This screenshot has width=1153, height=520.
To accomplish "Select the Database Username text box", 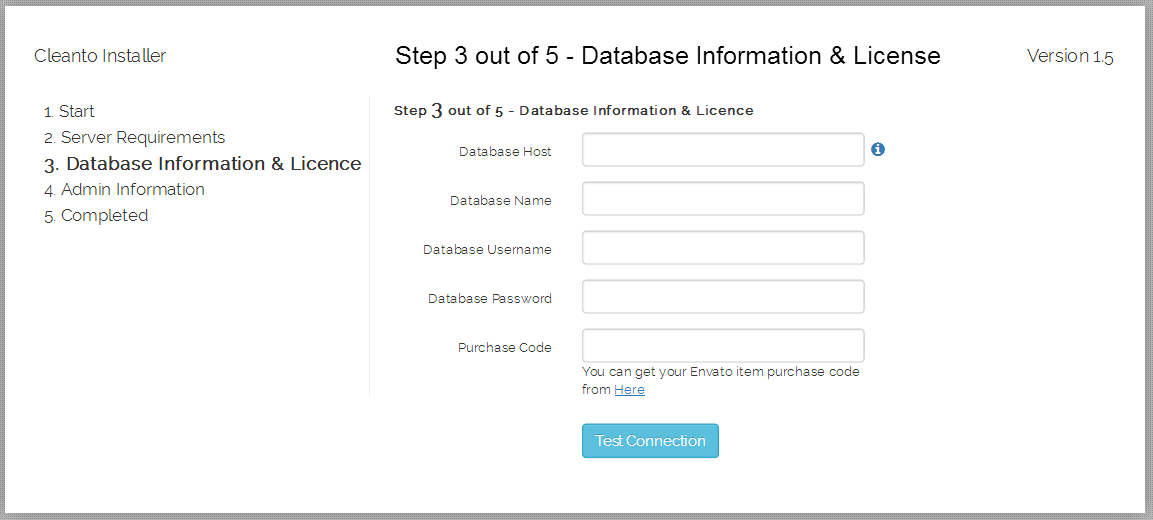I will pos(723,248).
